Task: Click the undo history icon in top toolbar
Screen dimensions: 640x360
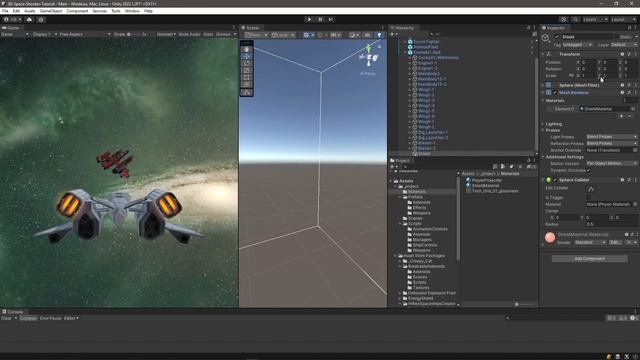Action: click(564, 19)
